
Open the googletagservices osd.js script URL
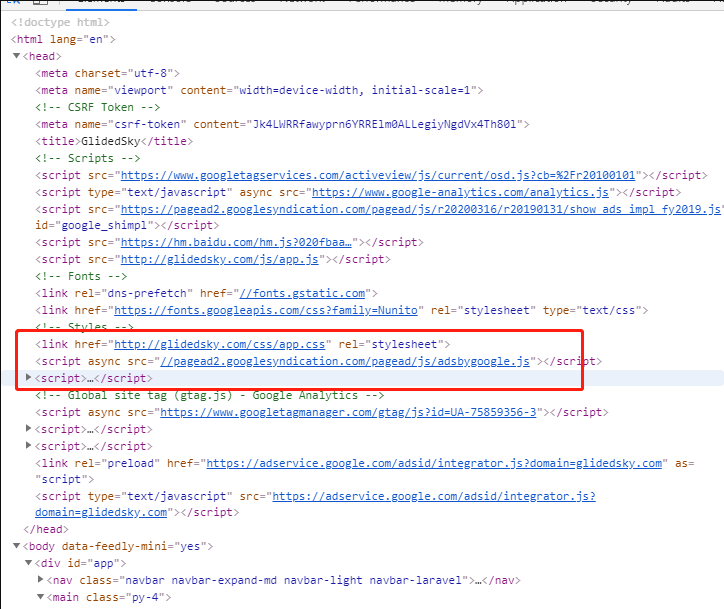coord(378,175)
